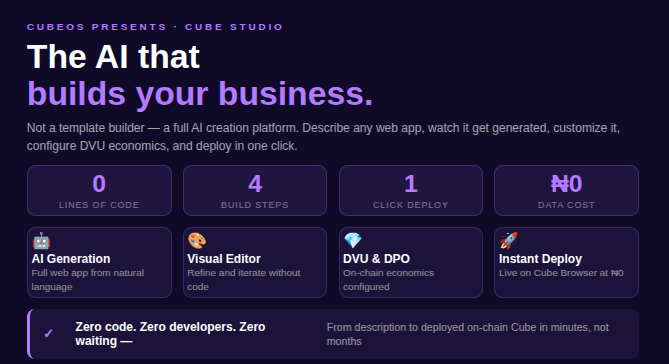
Task: Select the '4 Build Steps' stat card
Action: pyautogui.click(x=255, y=190)
